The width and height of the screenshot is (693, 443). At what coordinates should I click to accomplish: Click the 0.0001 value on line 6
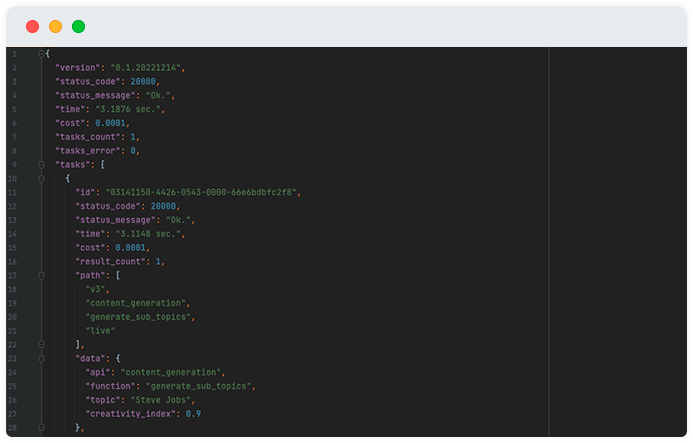110,123
